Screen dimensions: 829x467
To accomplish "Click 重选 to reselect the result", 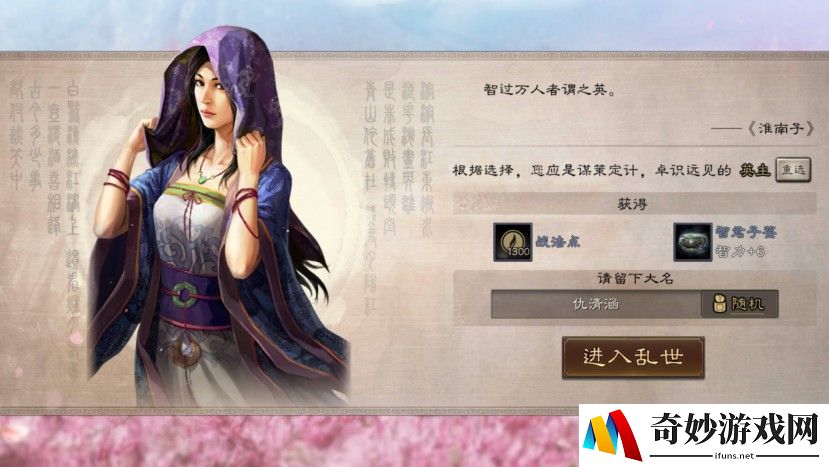I will (x=793, y=170).
